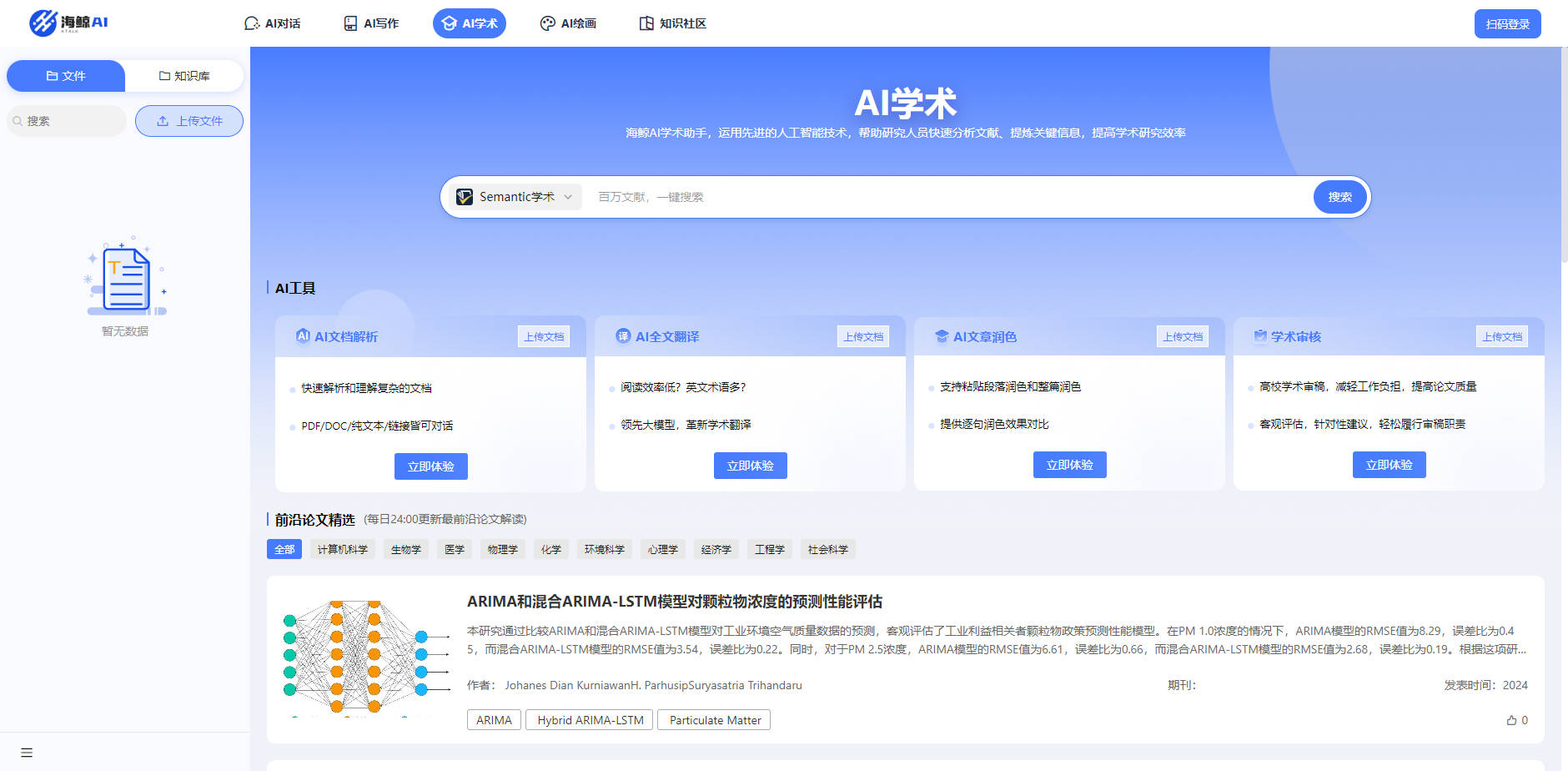
Task: Filter papers by 经济学
Action: coord(716,549)
